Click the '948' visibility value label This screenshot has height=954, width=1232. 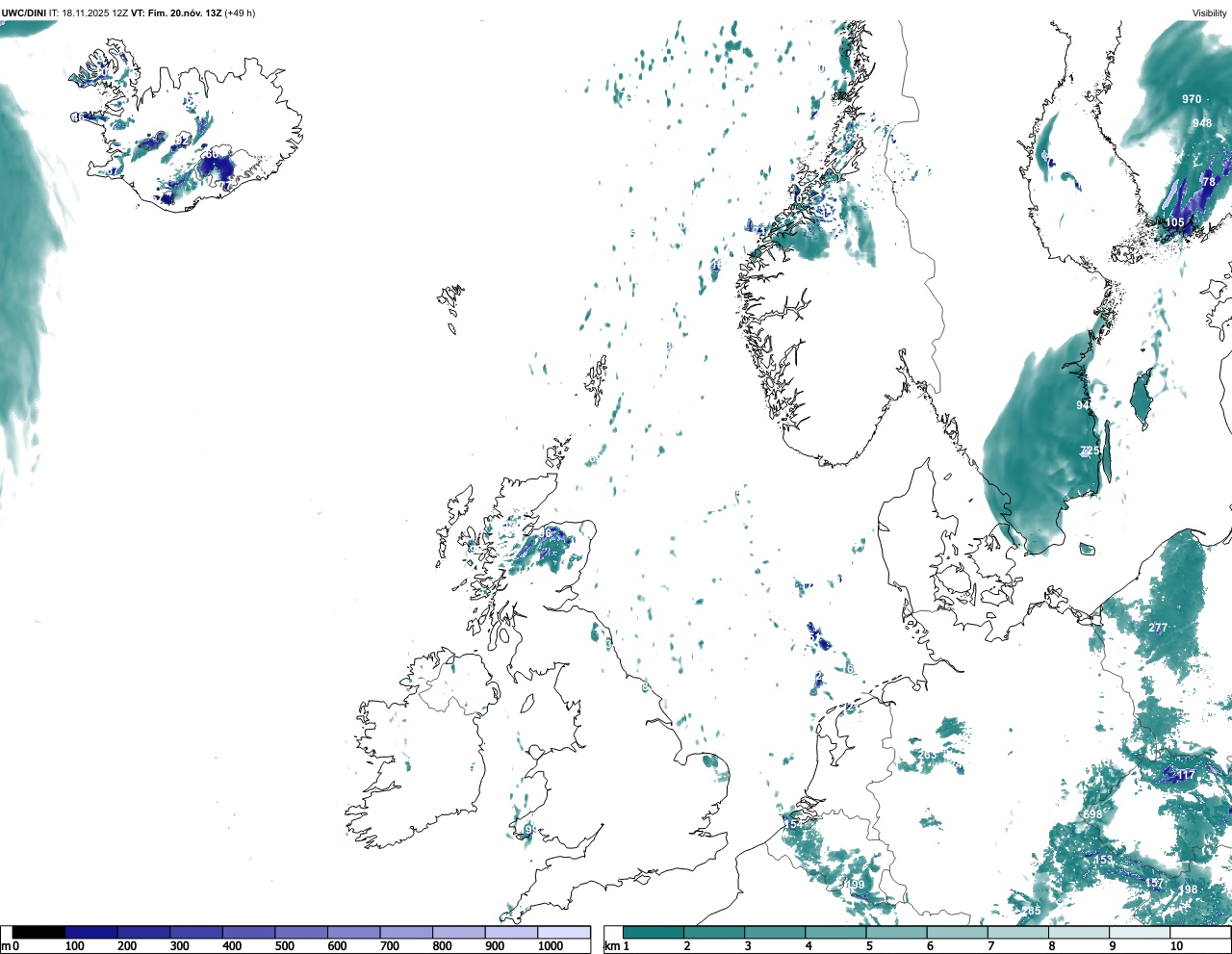point(1202,123)
